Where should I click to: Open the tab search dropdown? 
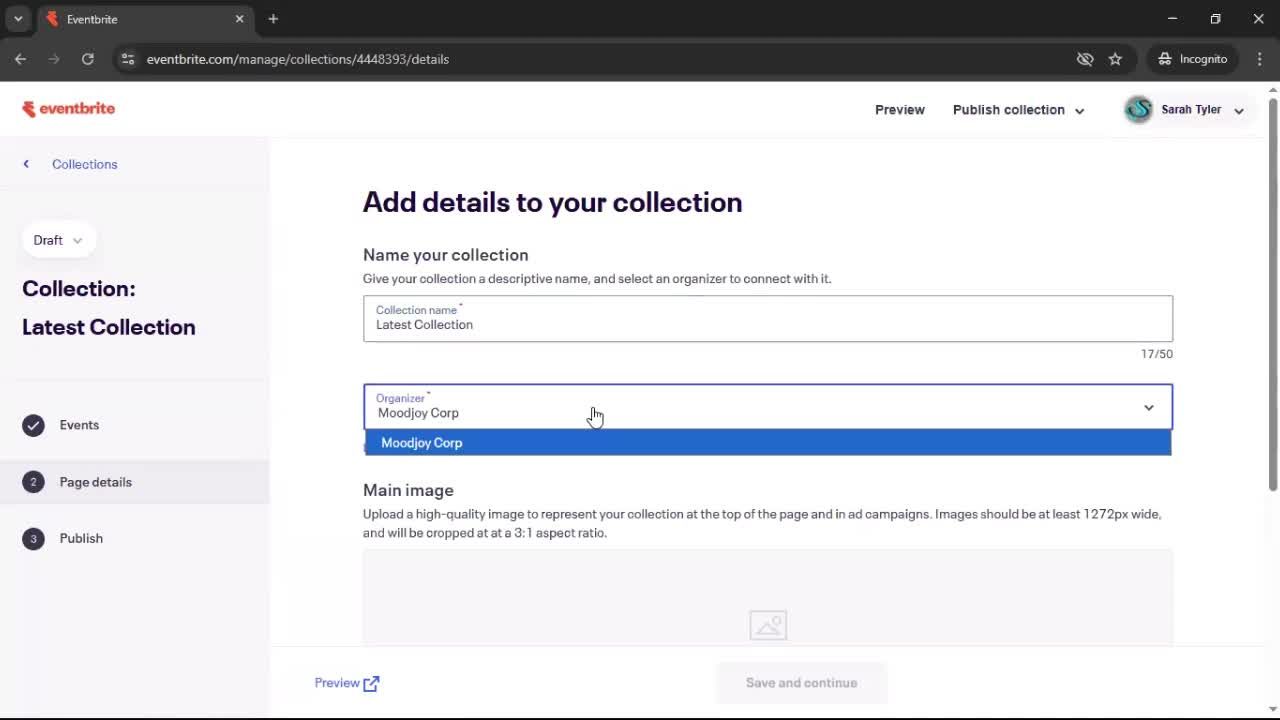coord(18,19)
